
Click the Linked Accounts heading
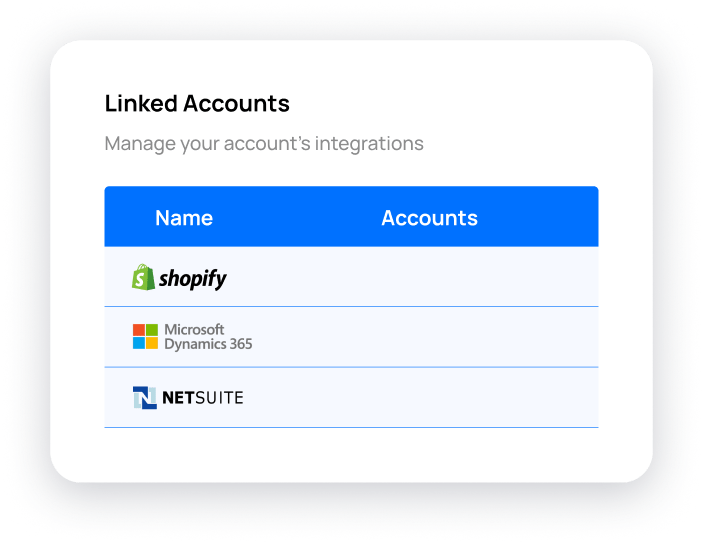click(197, 103)
